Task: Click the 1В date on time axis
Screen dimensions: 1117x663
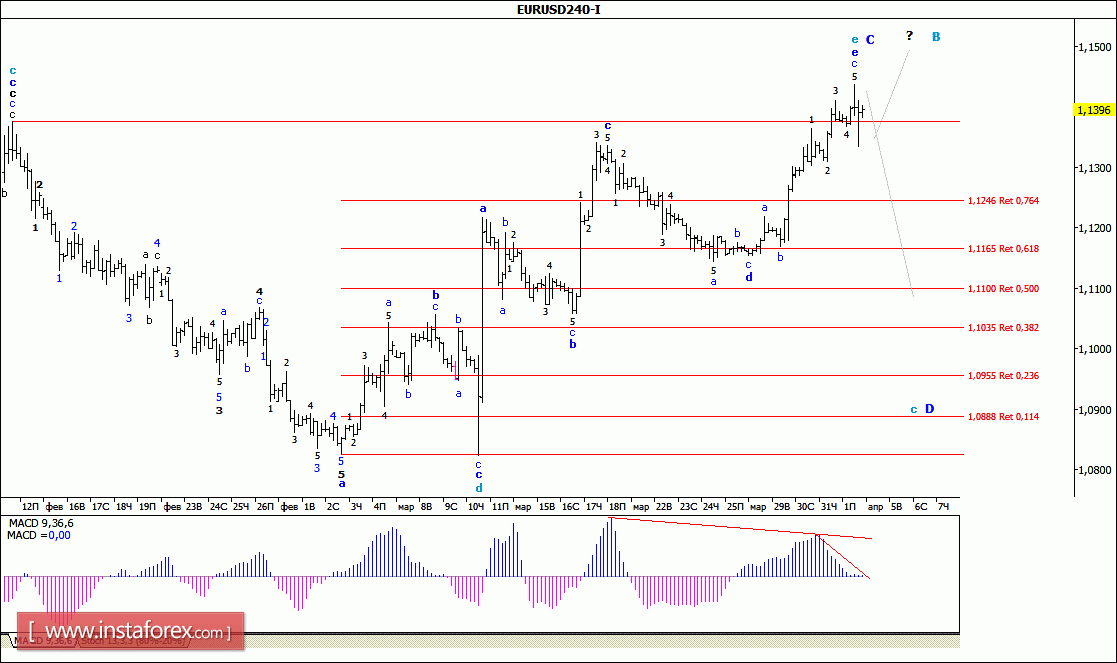Action: point(309,506)
